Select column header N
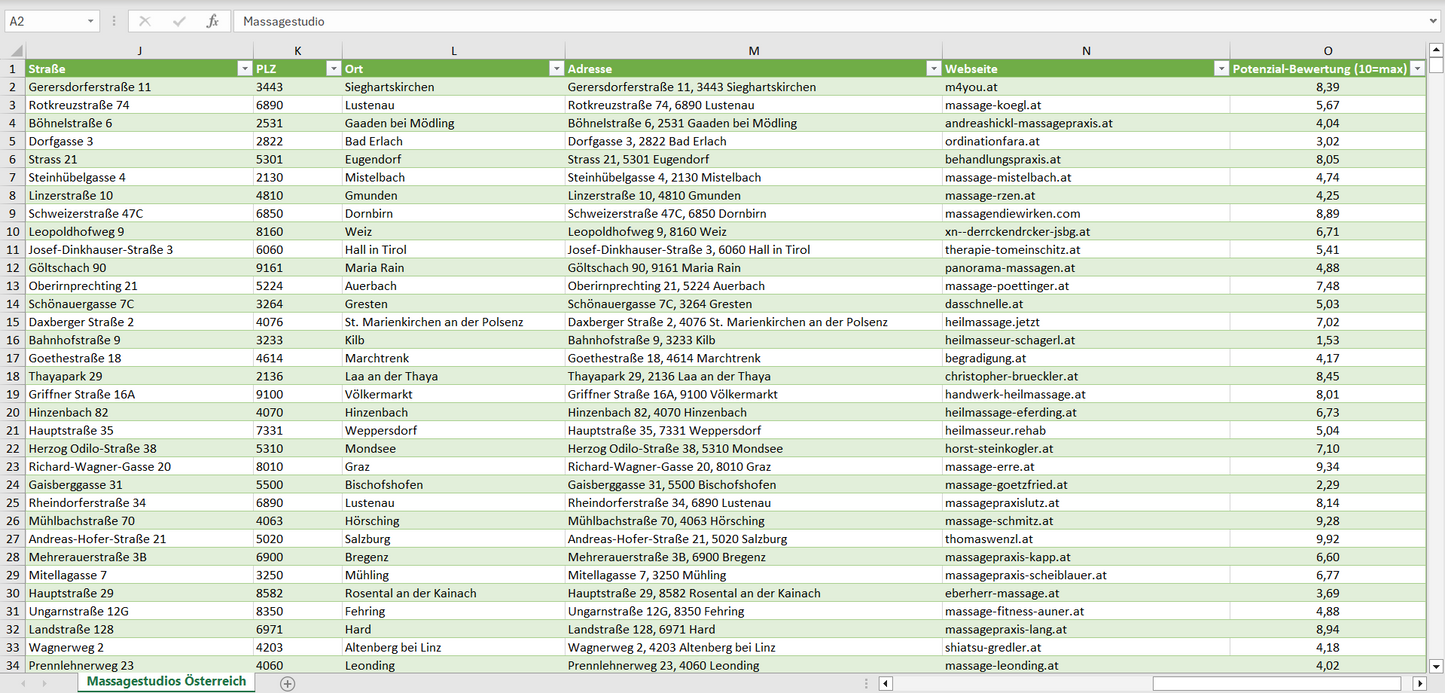This screenshot has height=693, width=1445. pyautogui.click(x=1086, y=50)
